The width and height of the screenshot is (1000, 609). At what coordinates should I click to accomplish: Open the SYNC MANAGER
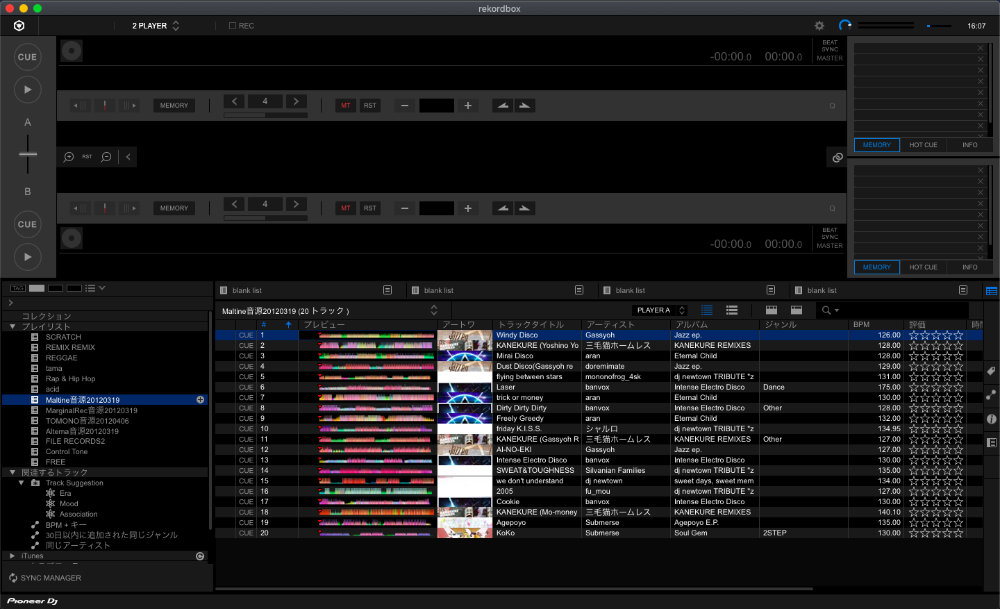(45, 578)
